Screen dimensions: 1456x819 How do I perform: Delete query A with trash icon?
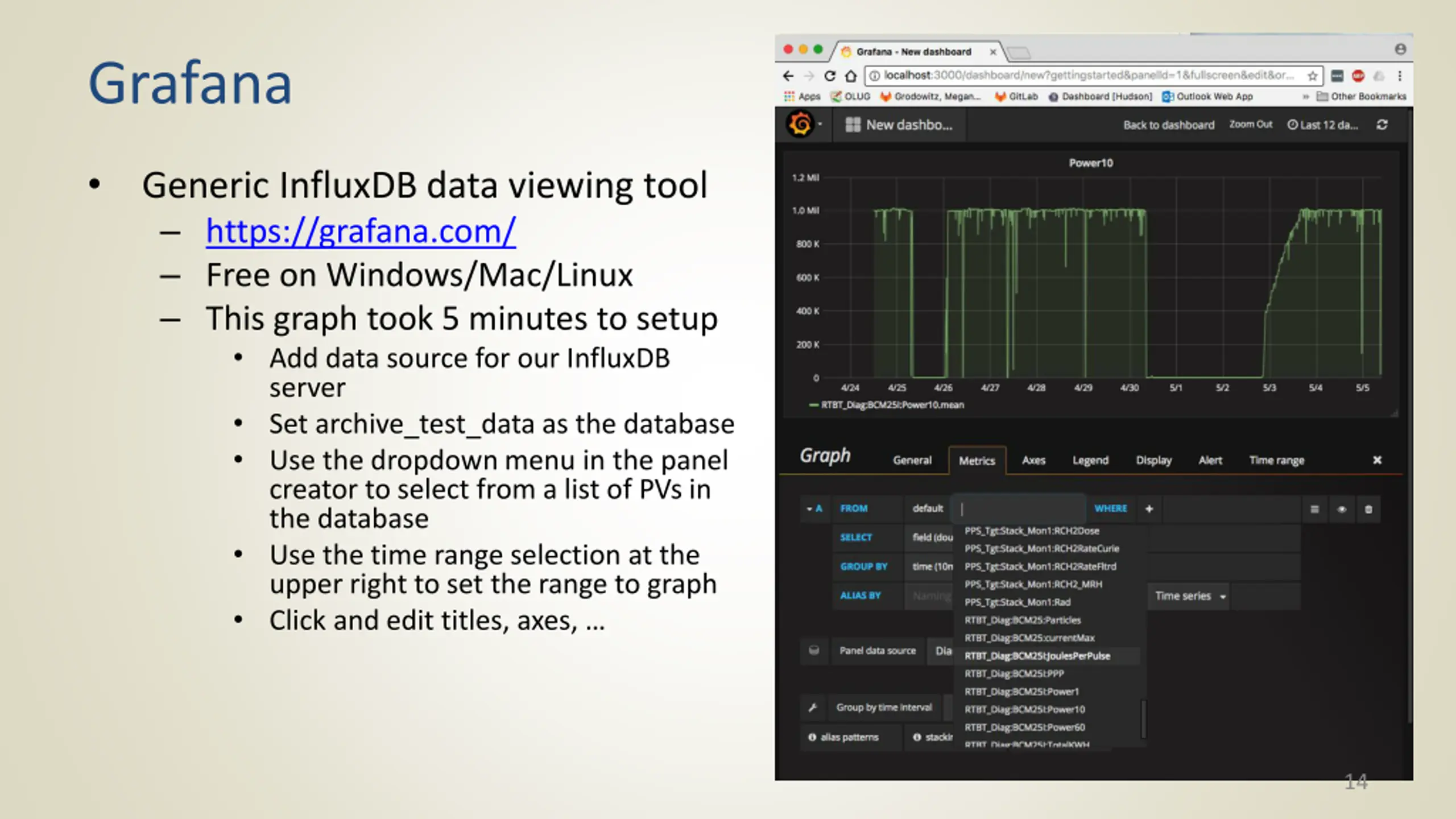click(1368, 509)
